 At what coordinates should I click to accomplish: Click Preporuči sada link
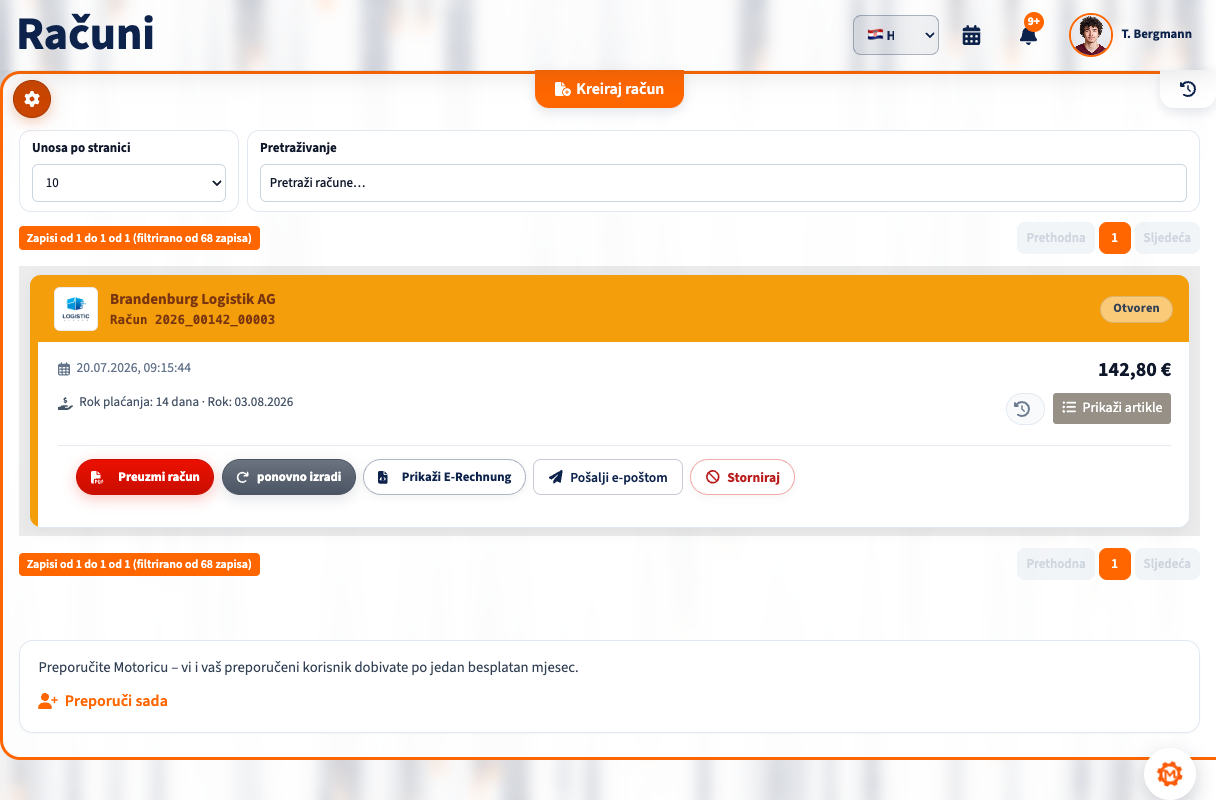click(x=103, y=701)
